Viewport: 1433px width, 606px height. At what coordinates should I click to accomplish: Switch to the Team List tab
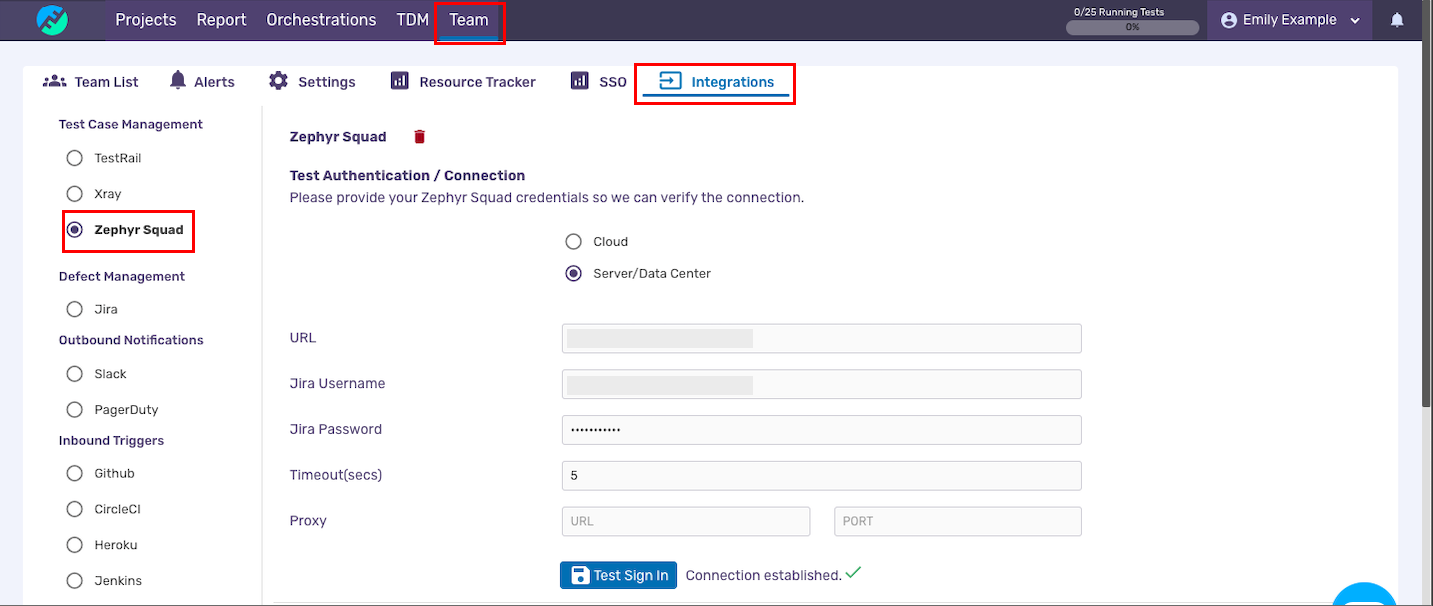[x=91, y=82]
